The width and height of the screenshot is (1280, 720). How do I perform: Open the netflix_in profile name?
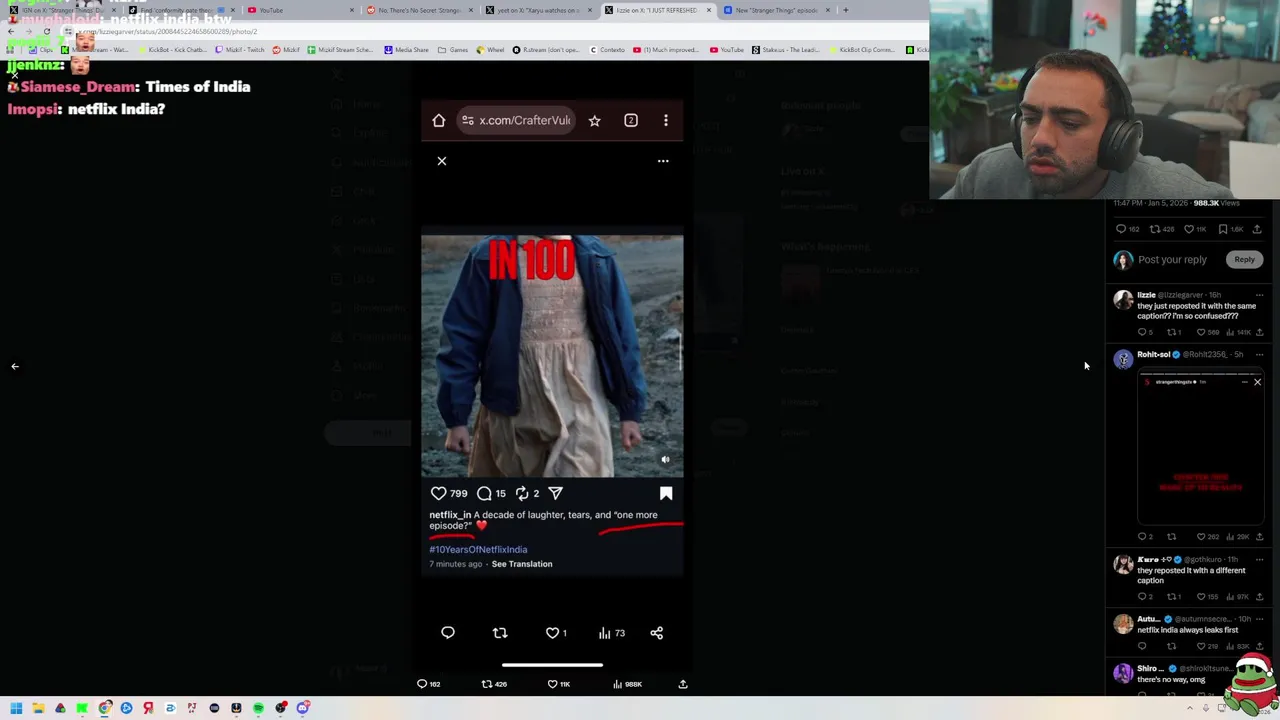click(x=450, y=515)
